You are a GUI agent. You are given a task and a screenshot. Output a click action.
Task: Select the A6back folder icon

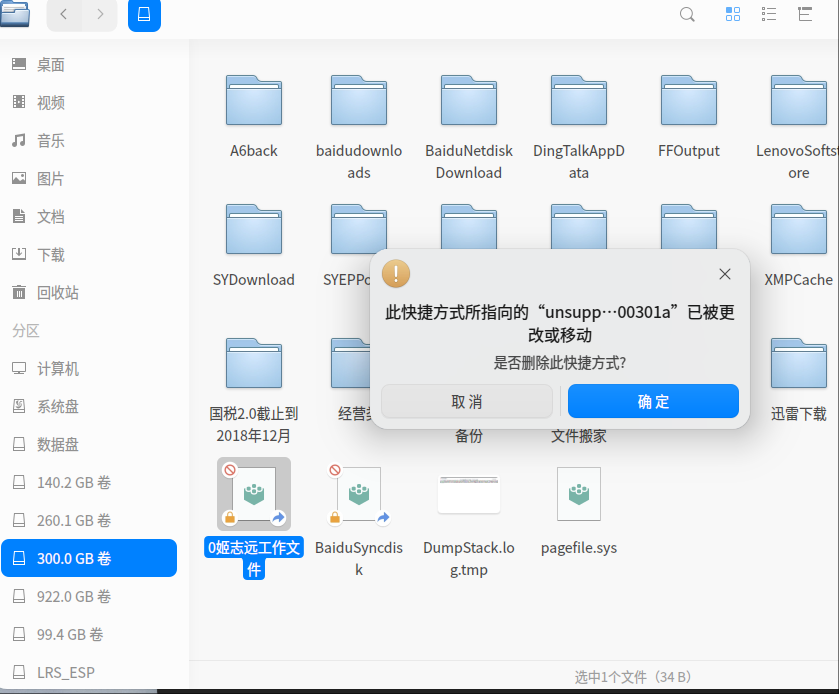click(x=254, y=101)
